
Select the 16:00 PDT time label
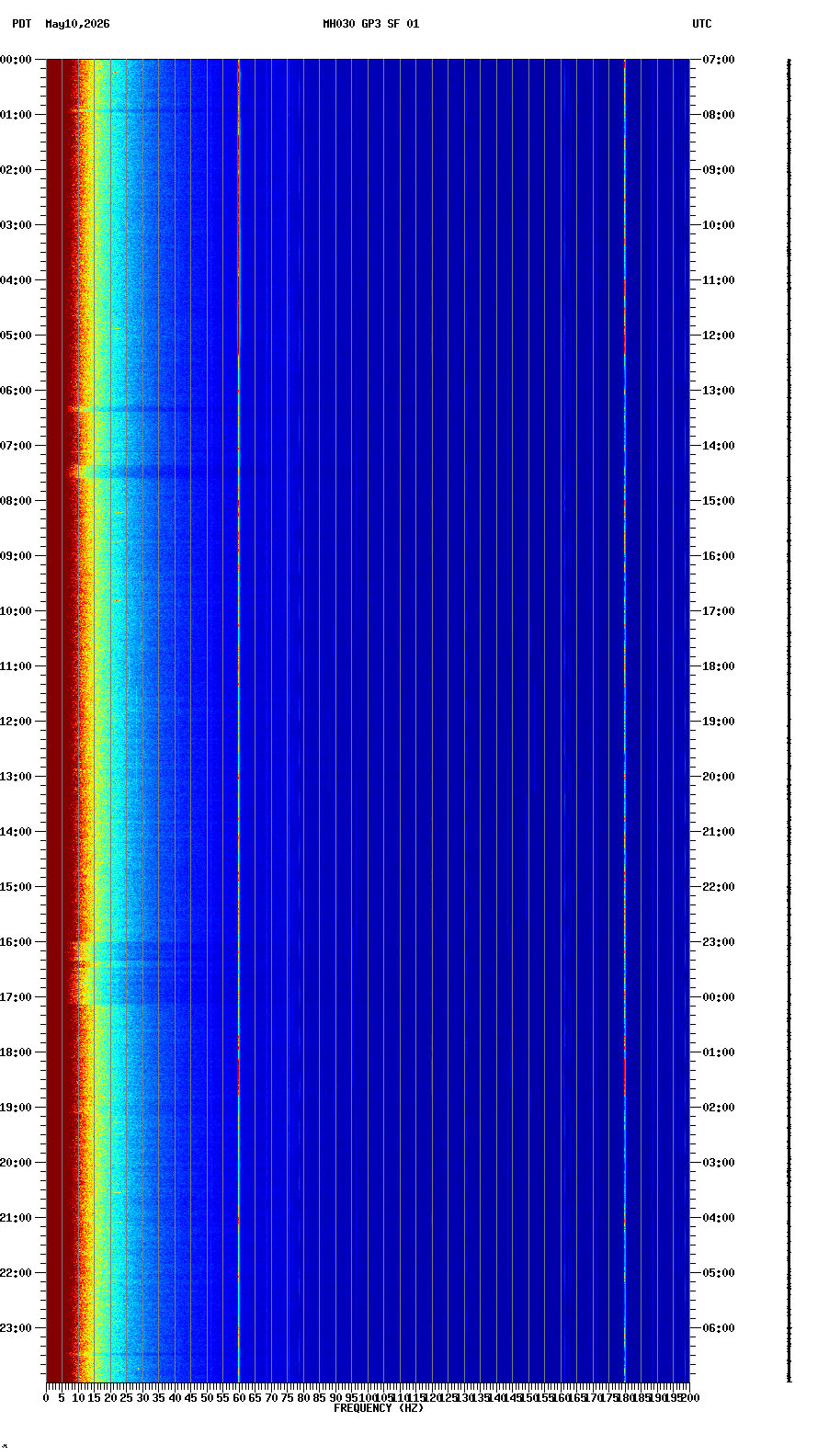coord(16,942)
